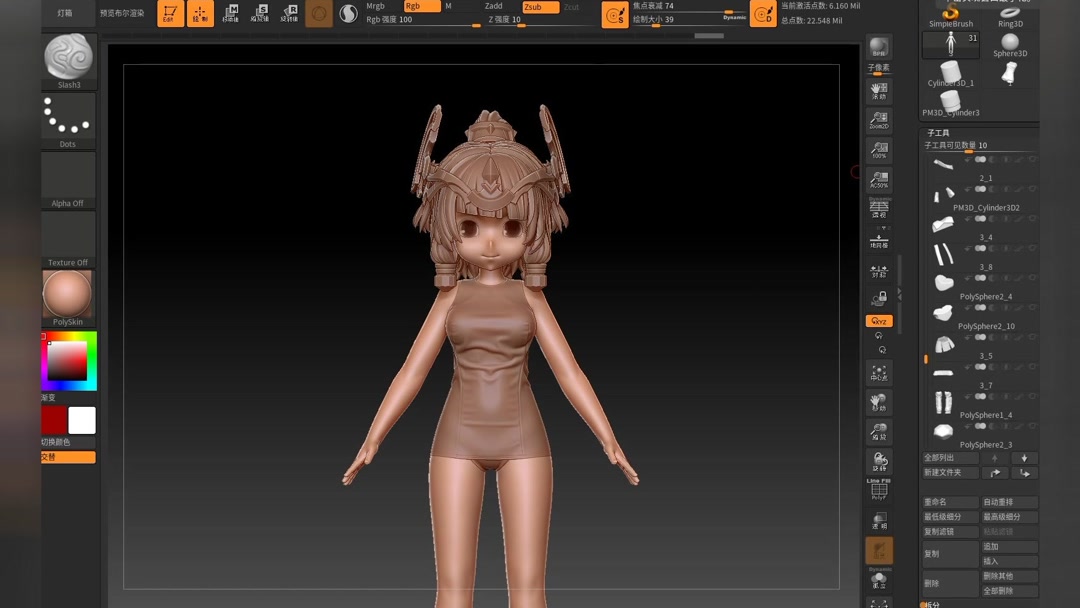Select the Zoom2D navigation icon
Viewport: 1080px width, 608px height.
pyautogui.click(x=879, y=120)
